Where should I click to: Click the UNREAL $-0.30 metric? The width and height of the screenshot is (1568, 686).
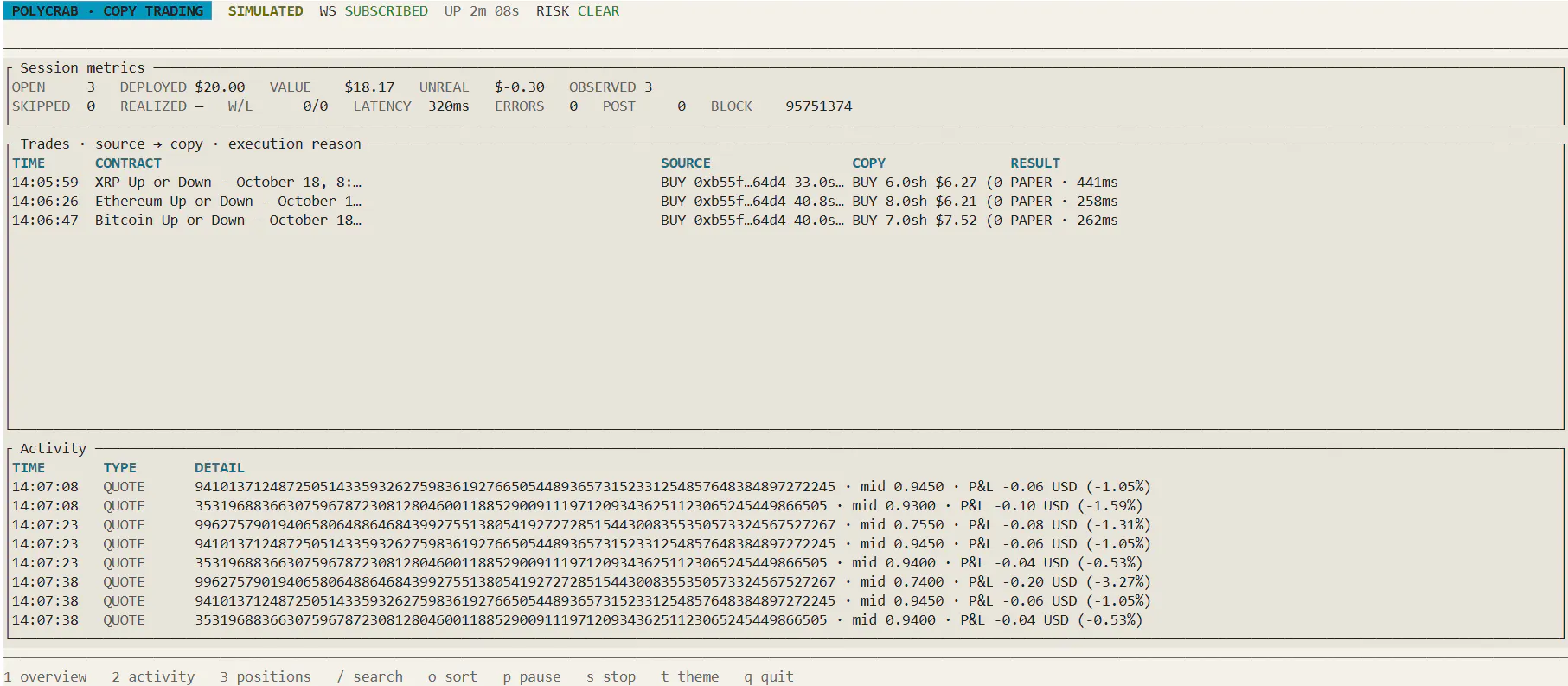click(x=482, y=87)
